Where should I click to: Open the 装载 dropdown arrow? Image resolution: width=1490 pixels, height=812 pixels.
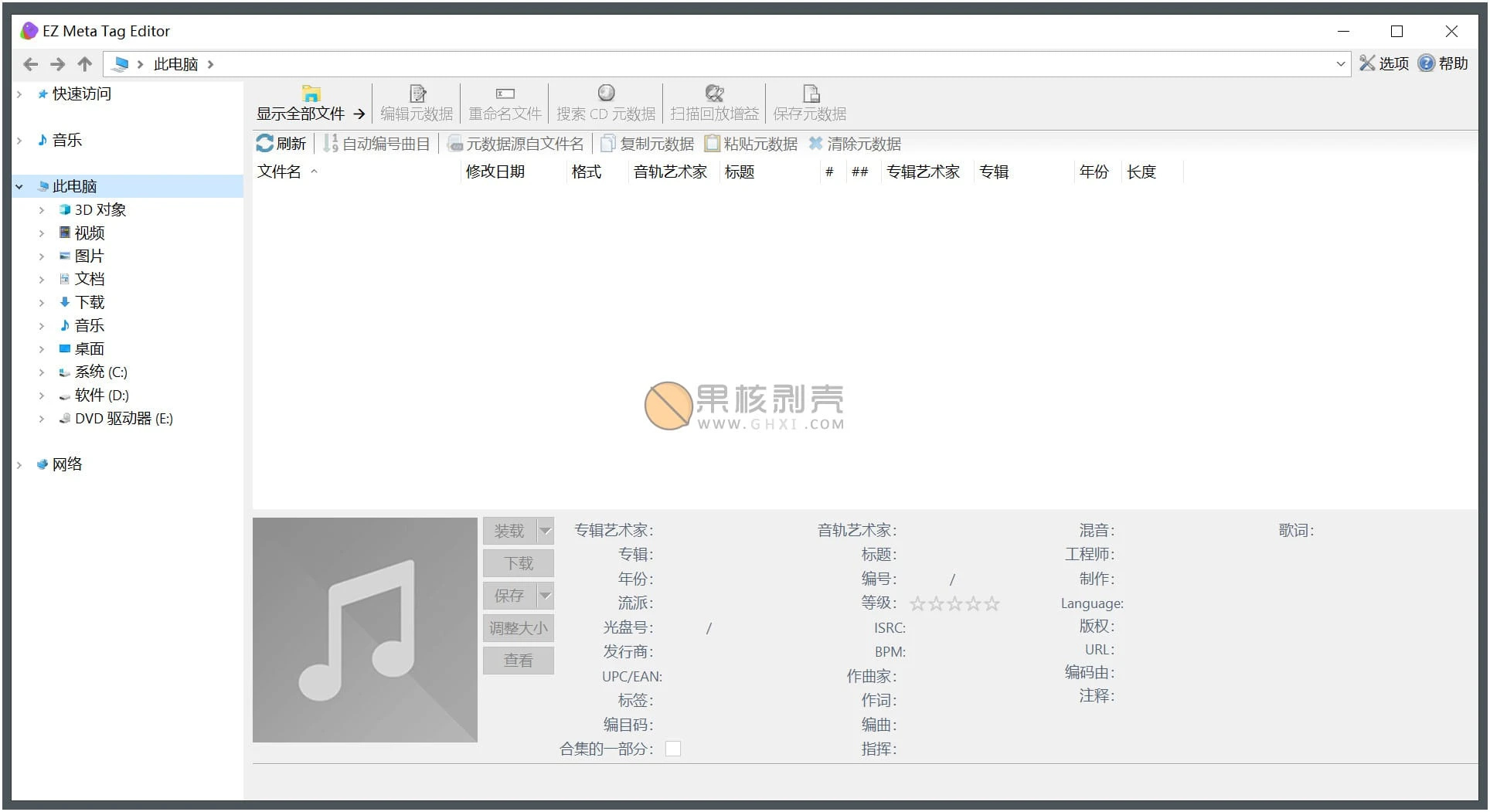click(x=543, y=530)
